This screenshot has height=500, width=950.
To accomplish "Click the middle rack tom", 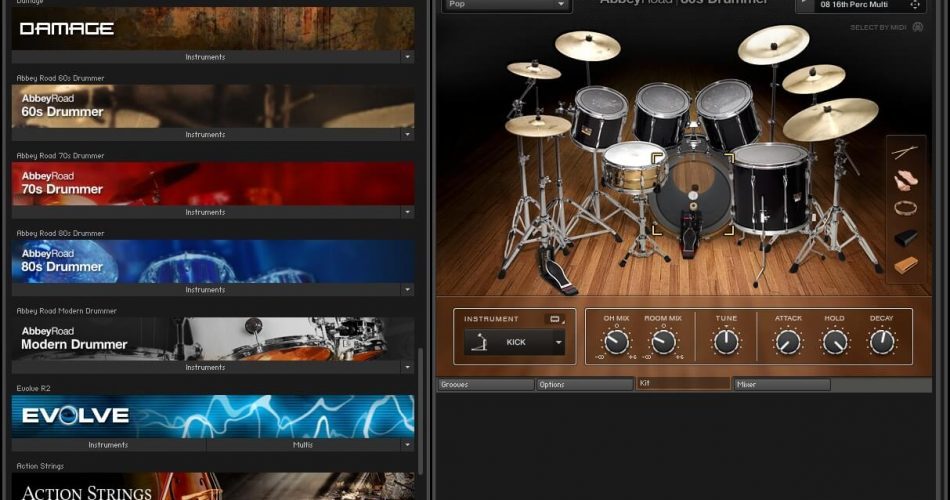I will point(662,114).
